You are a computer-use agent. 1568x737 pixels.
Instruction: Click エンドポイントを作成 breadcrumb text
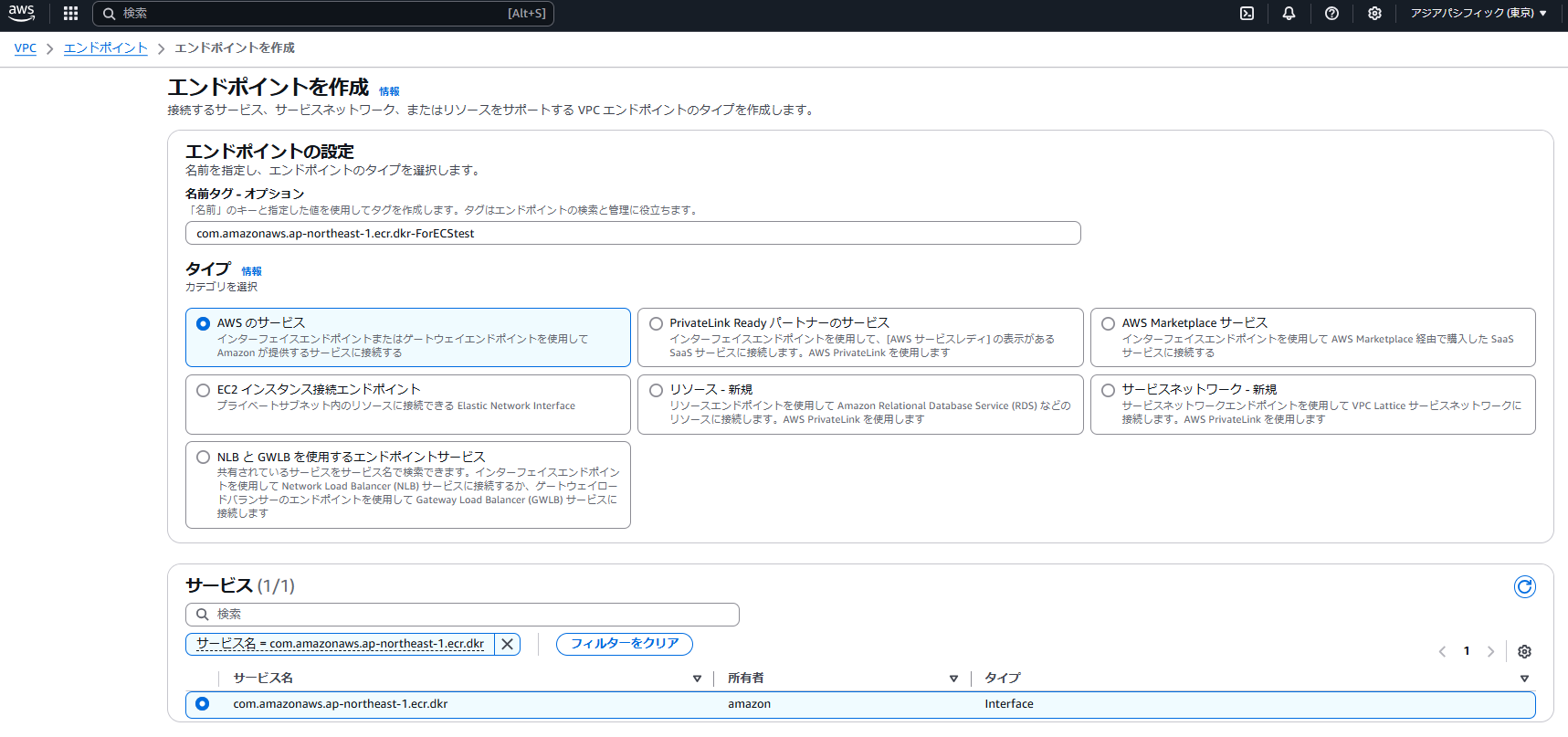point(235,48)
